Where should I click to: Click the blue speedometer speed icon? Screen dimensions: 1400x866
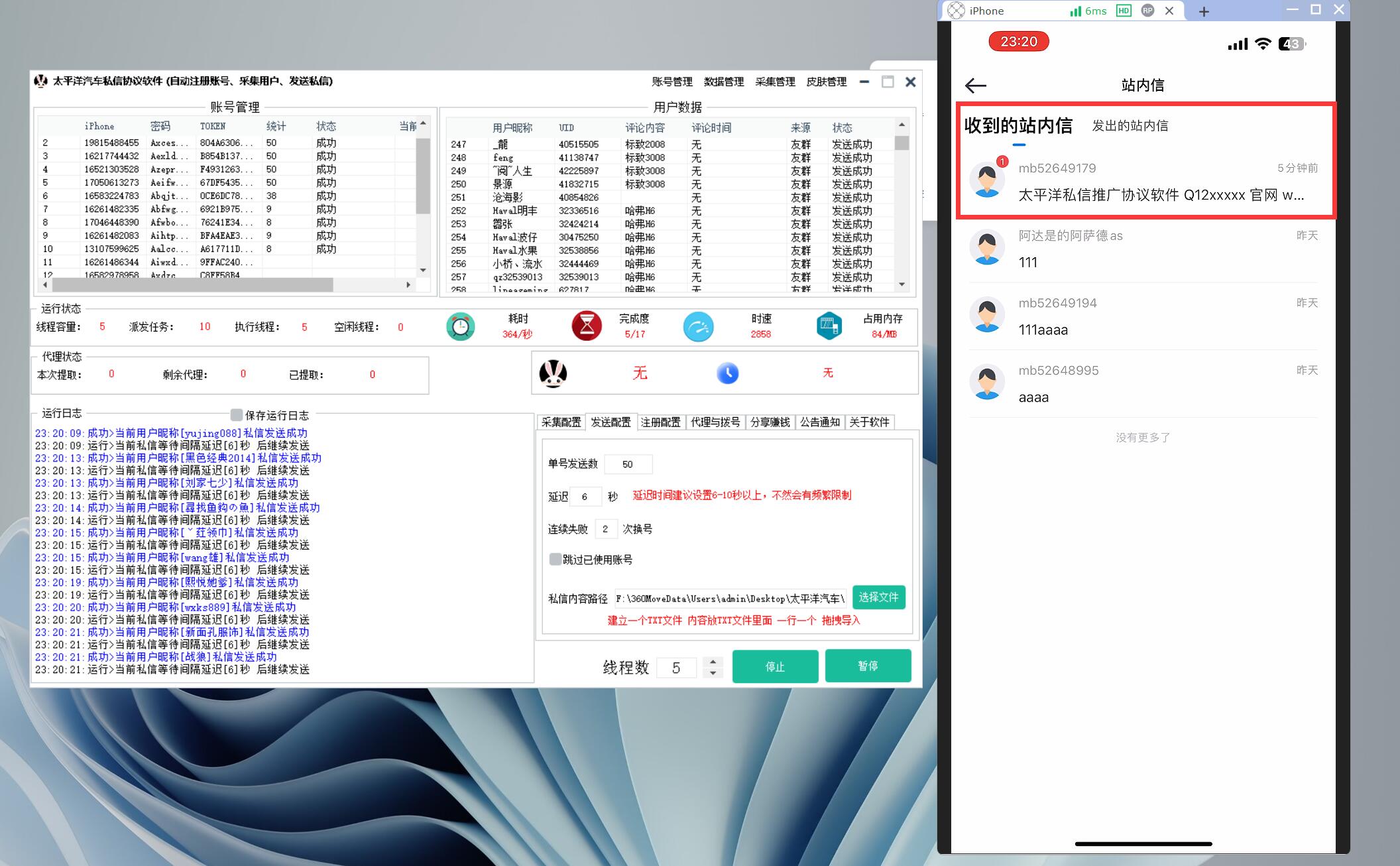coord(698,326)
